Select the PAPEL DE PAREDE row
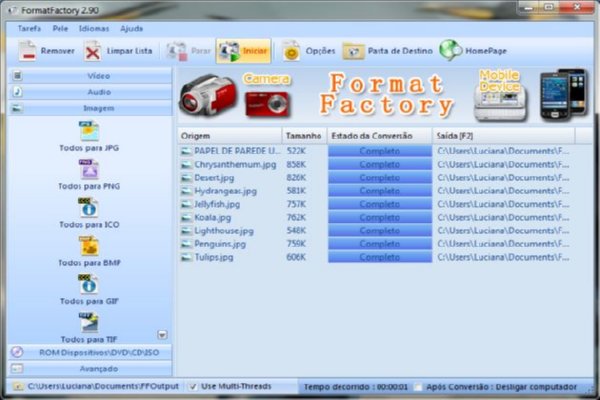This screenshot has width=600, height=400. point(377,151)
